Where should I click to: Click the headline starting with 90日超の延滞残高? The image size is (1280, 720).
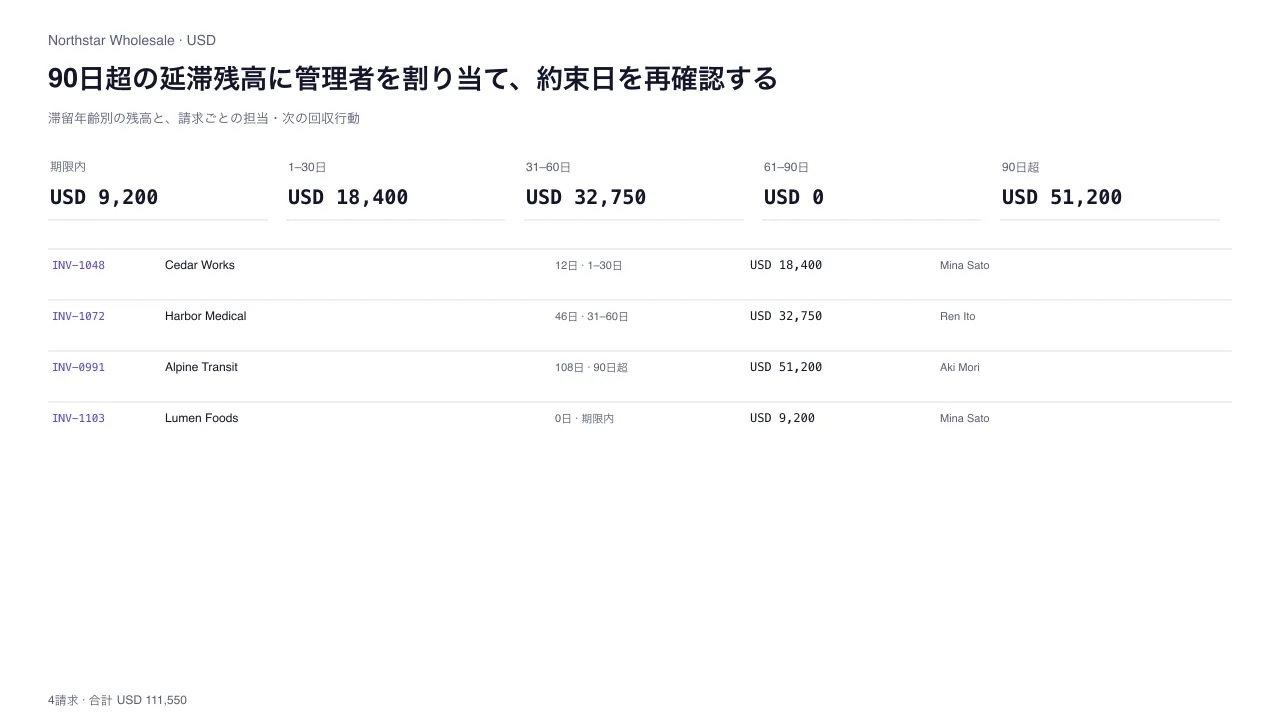[x=413, y=78]
